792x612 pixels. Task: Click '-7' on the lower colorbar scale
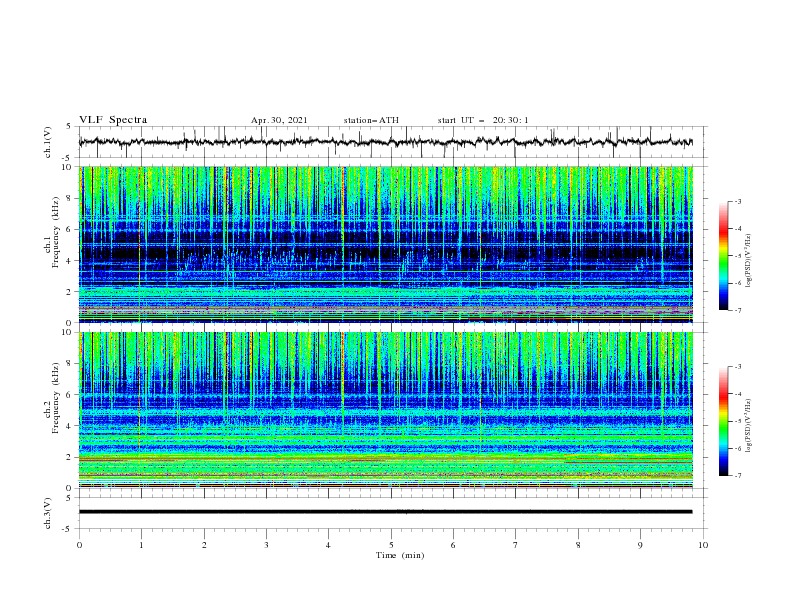(738, 475)
